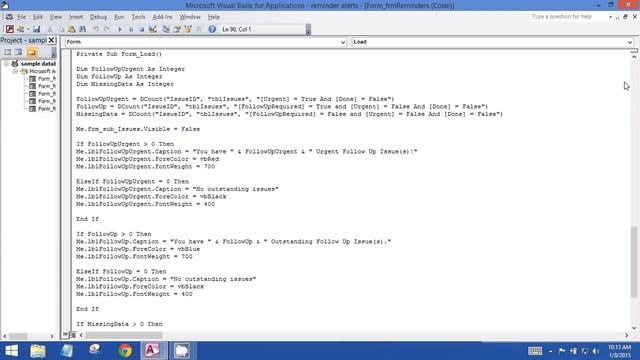Open the File menu
The image size is (640, 360).
(21, 17)
